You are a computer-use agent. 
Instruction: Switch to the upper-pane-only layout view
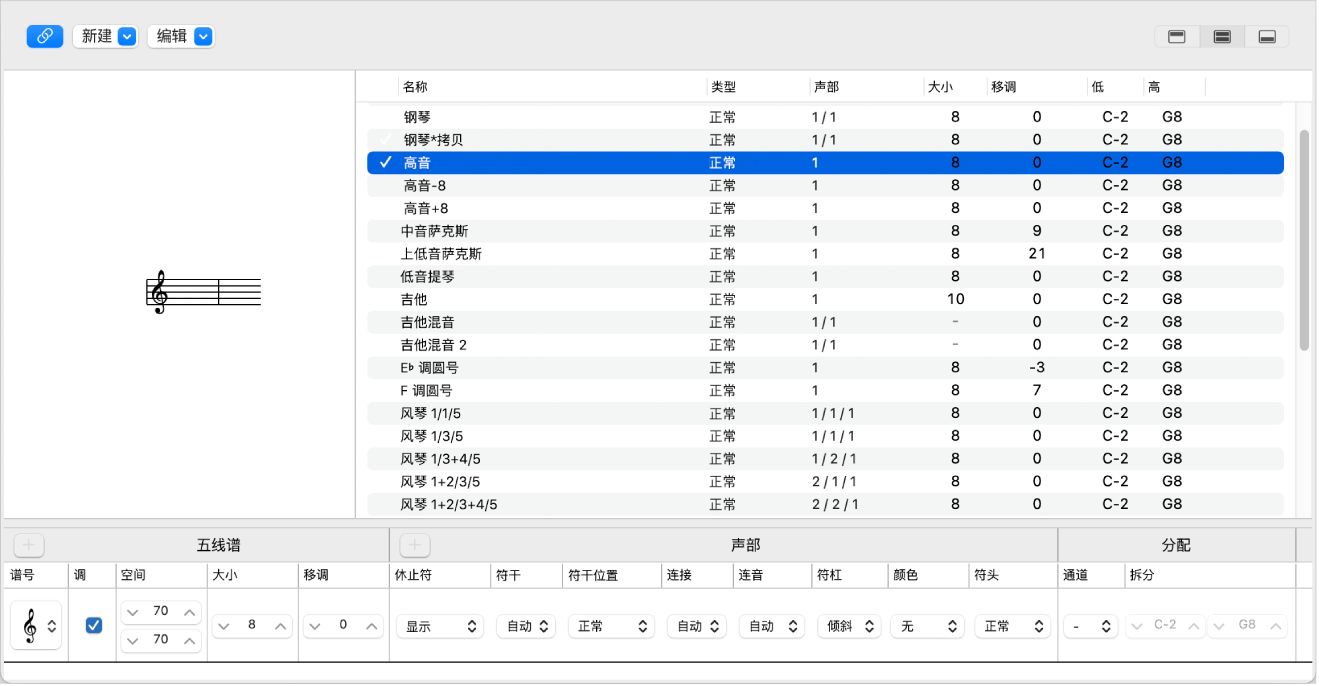tap(1176, 35)
